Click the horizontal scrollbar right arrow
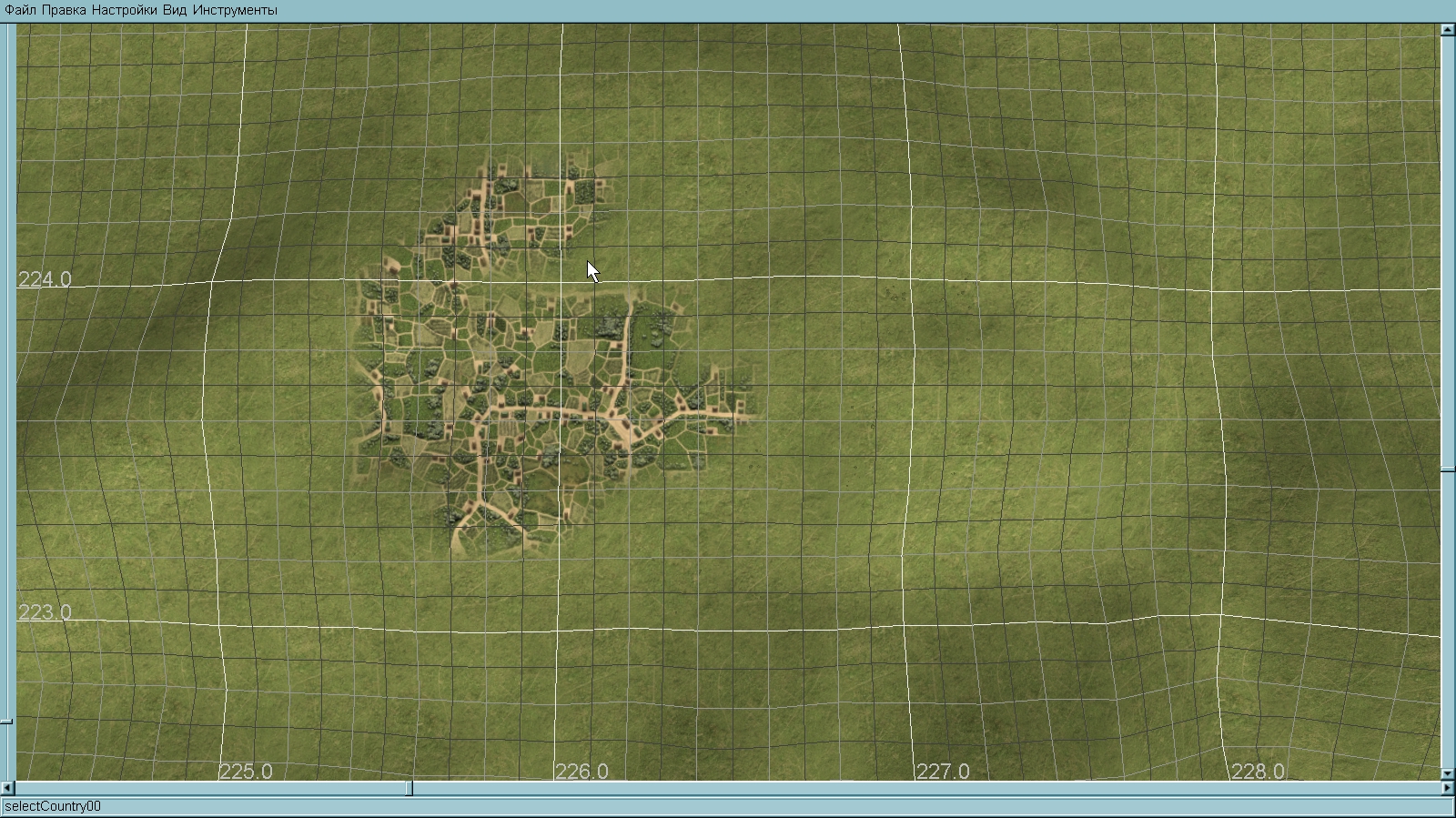 click(1448, 788)
